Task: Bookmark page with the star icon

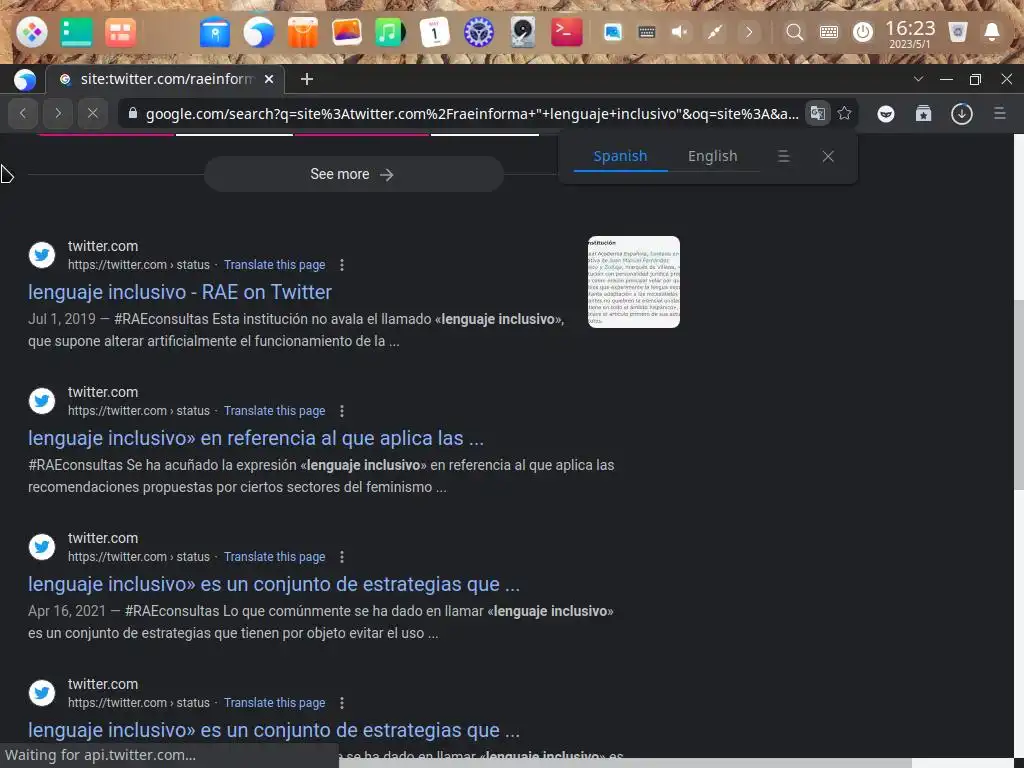Action: click(844, 113)
